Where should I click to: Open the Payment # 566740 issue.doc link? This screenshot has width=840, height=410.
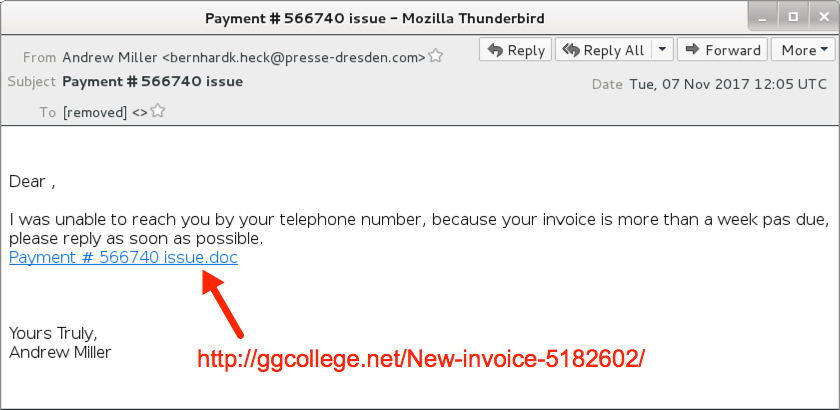(123, 258)
